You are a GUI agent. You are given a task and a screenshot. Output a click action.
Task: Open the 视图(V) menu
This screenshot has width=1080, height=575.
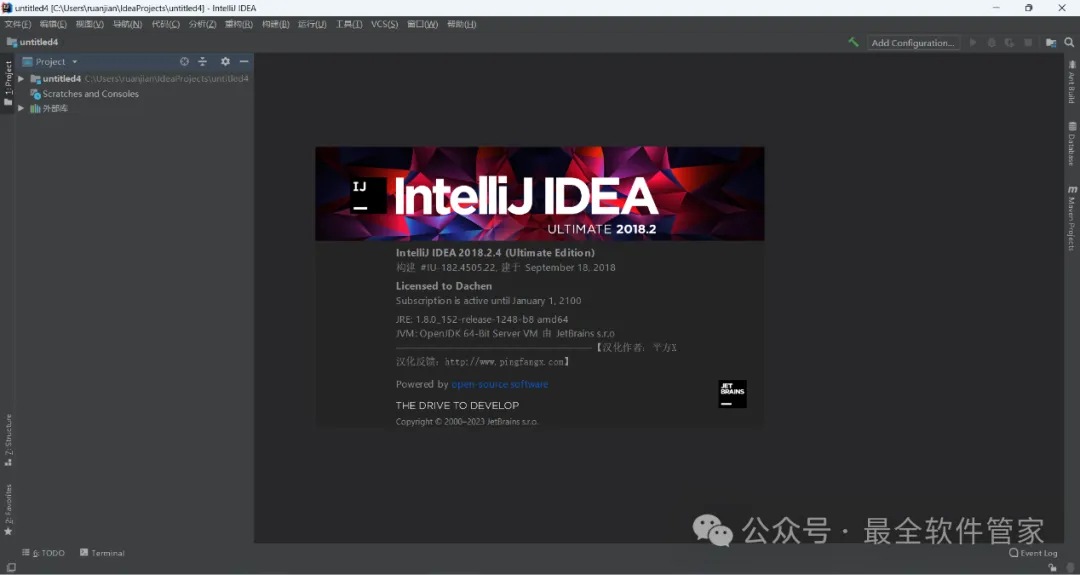coord(90,24)
